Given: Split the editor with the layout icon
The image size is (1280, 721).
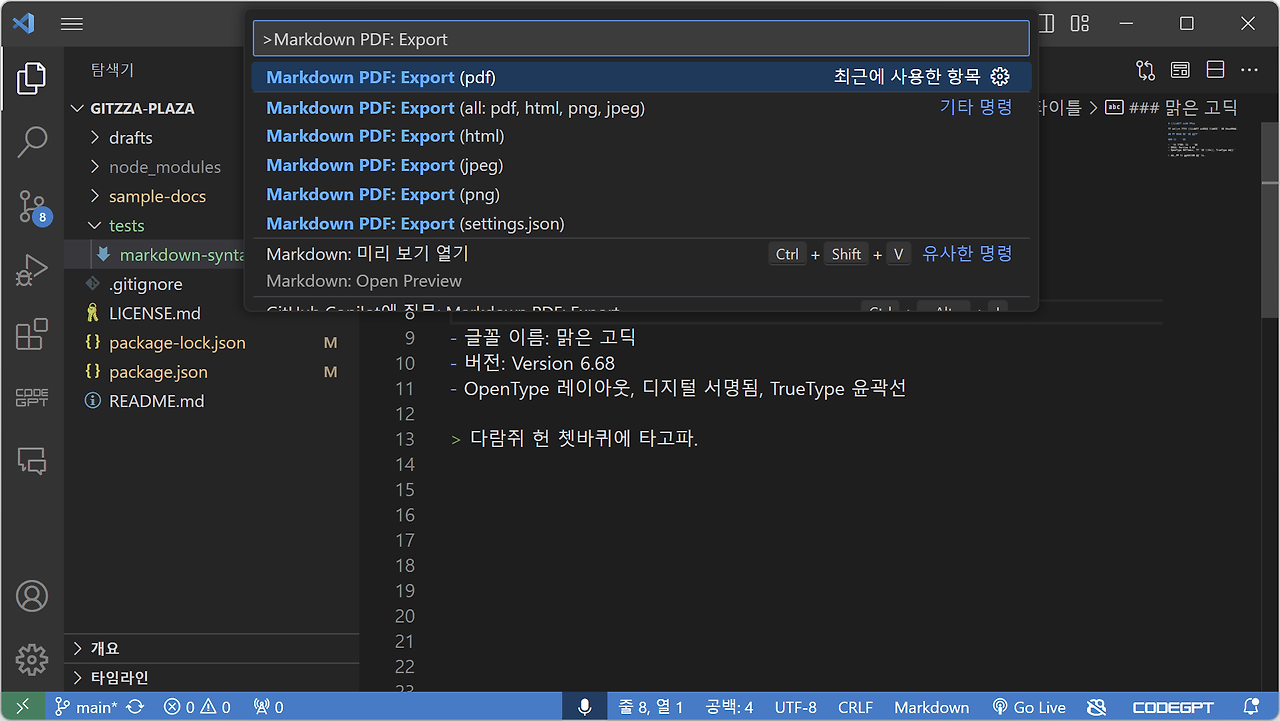Looking at the screenshot, I should point(1215,70).
